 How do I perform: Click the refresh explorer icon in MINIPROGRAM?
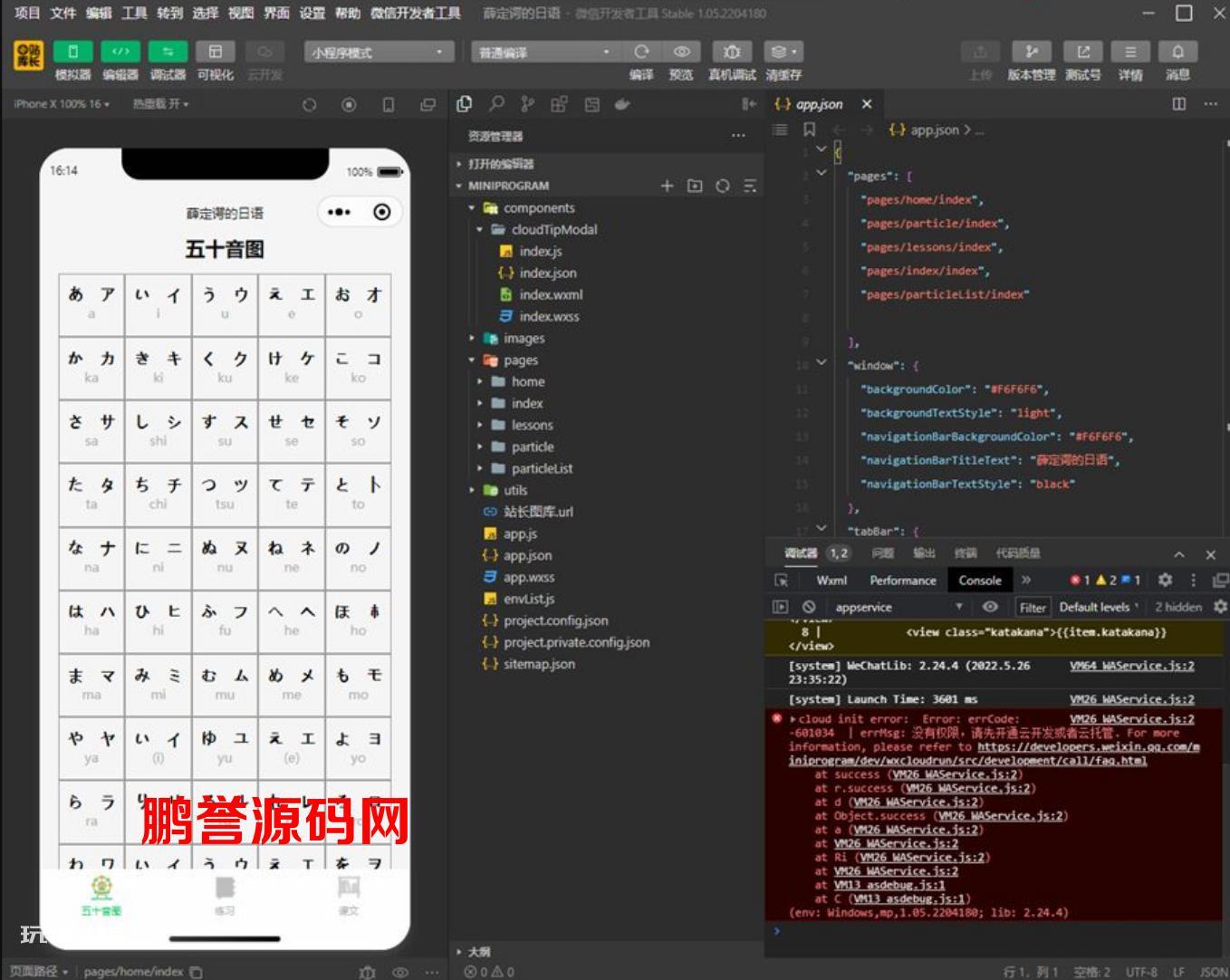pyautogui.click(x=722, y=186)
